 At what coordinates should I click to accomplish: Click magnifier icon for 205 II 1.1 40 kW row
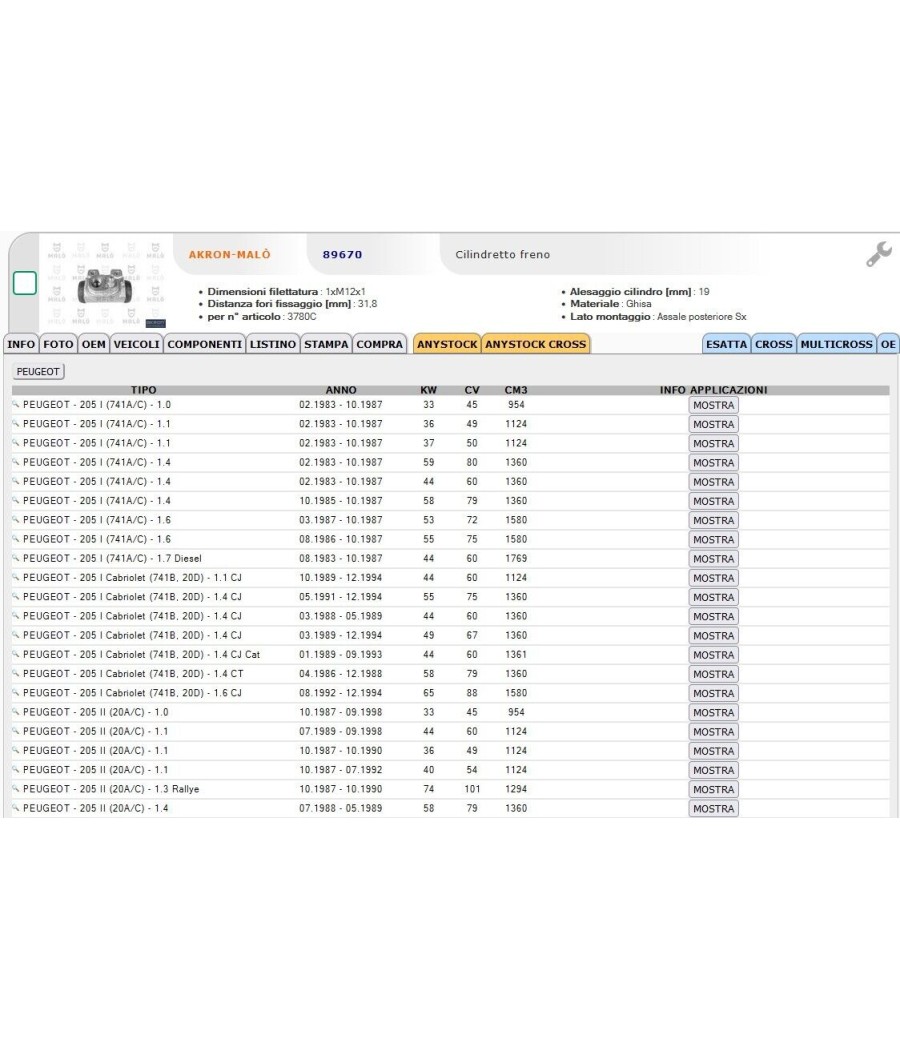[15, 769]
